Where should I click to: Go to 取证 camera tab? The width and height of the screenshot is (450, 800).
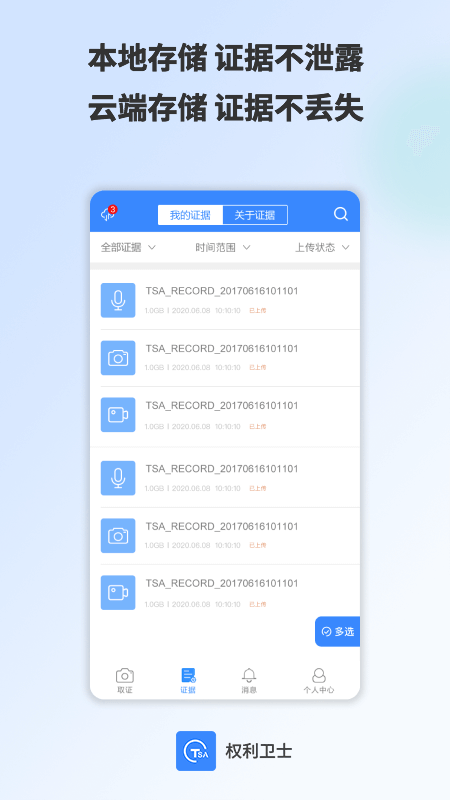[x=125, y=681]
